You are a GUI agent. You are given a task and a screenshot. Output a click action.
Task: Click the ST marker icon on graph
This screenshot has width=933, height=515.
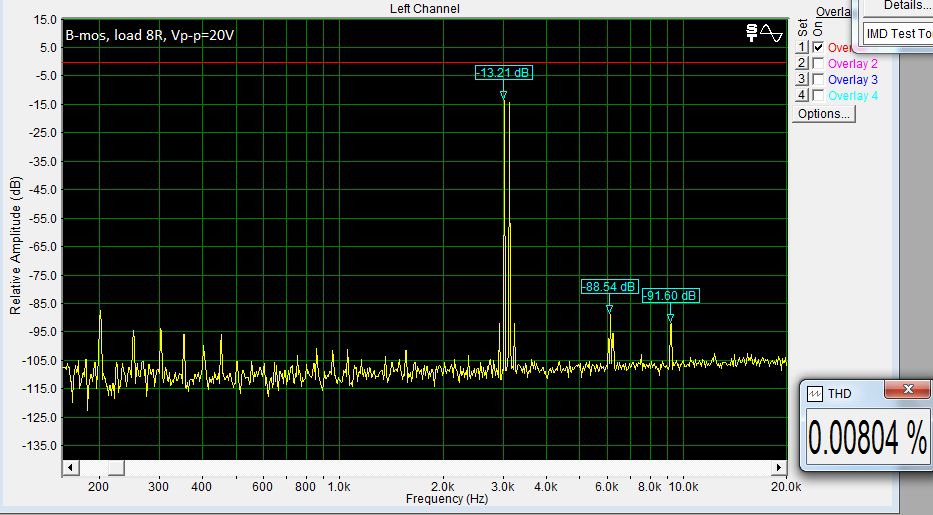click(x=752, y=33)
